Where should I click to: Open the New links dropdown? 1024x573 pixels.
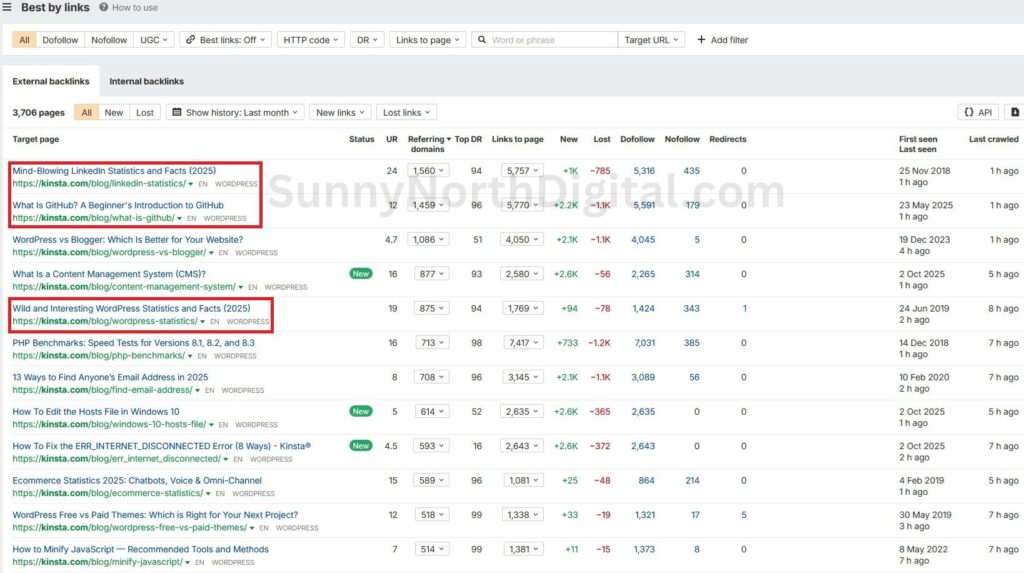coord(340,112)
